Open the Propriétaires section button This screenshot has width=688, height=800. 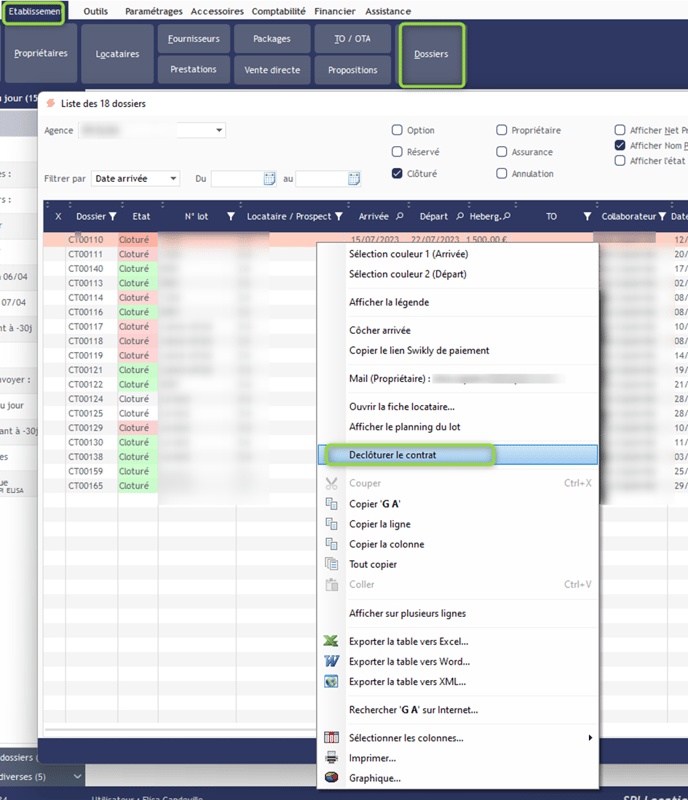coord(40,53)
